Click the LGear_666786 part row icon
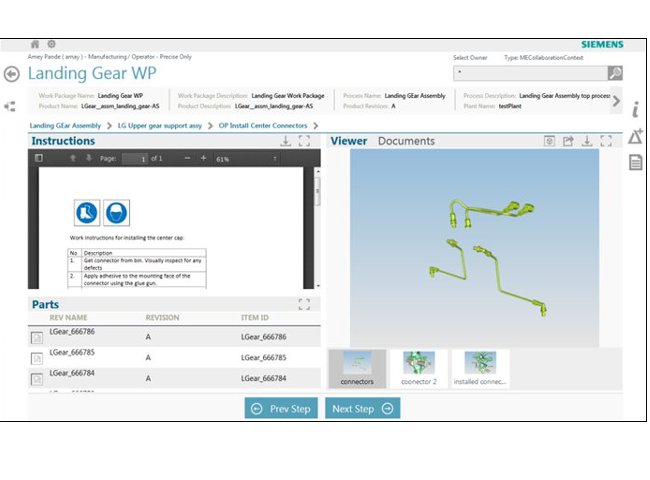 [x=37, y=337]
